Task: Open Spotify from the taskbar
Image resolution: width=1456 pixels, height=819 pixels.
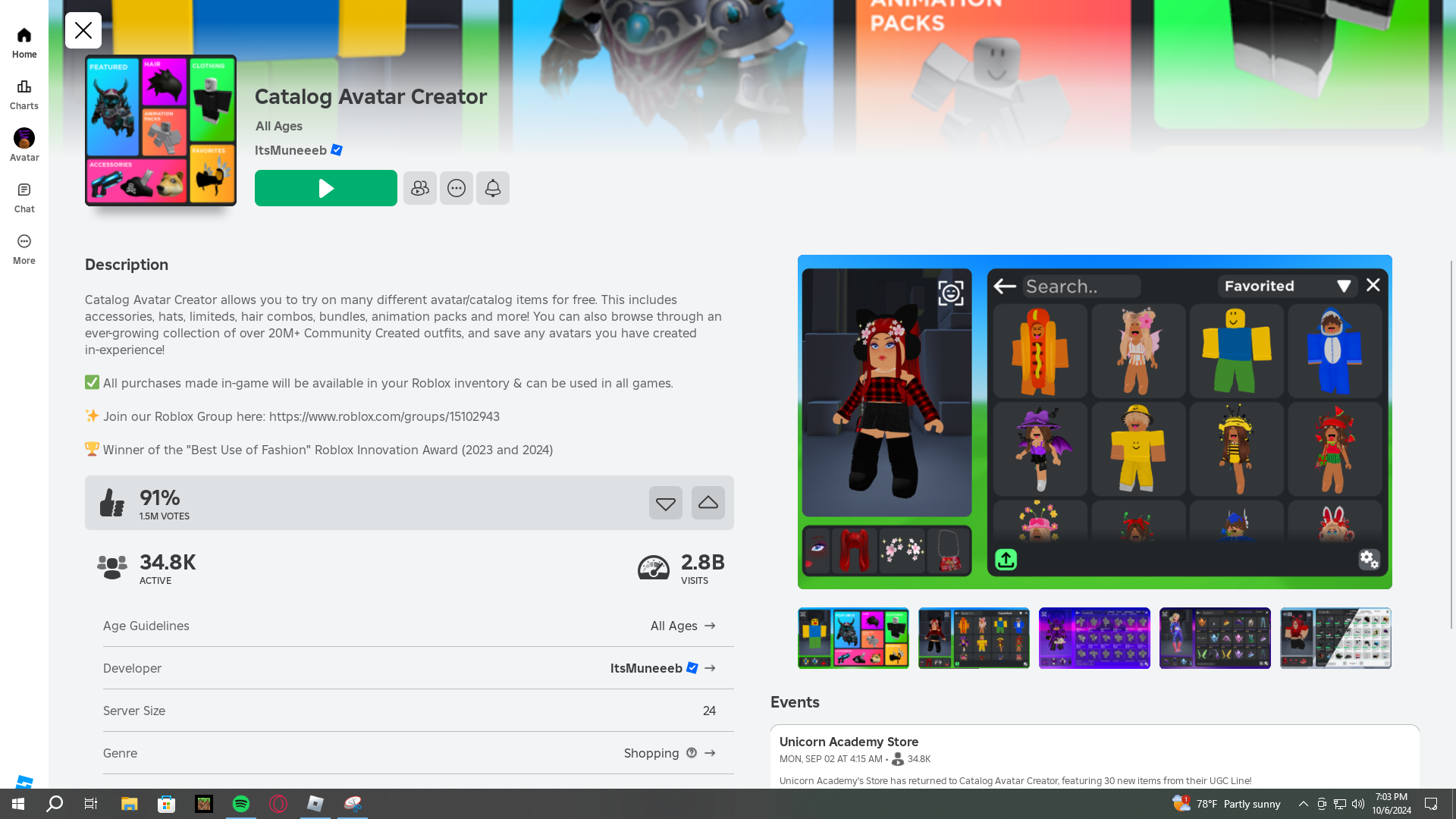Action: (241, 804)
